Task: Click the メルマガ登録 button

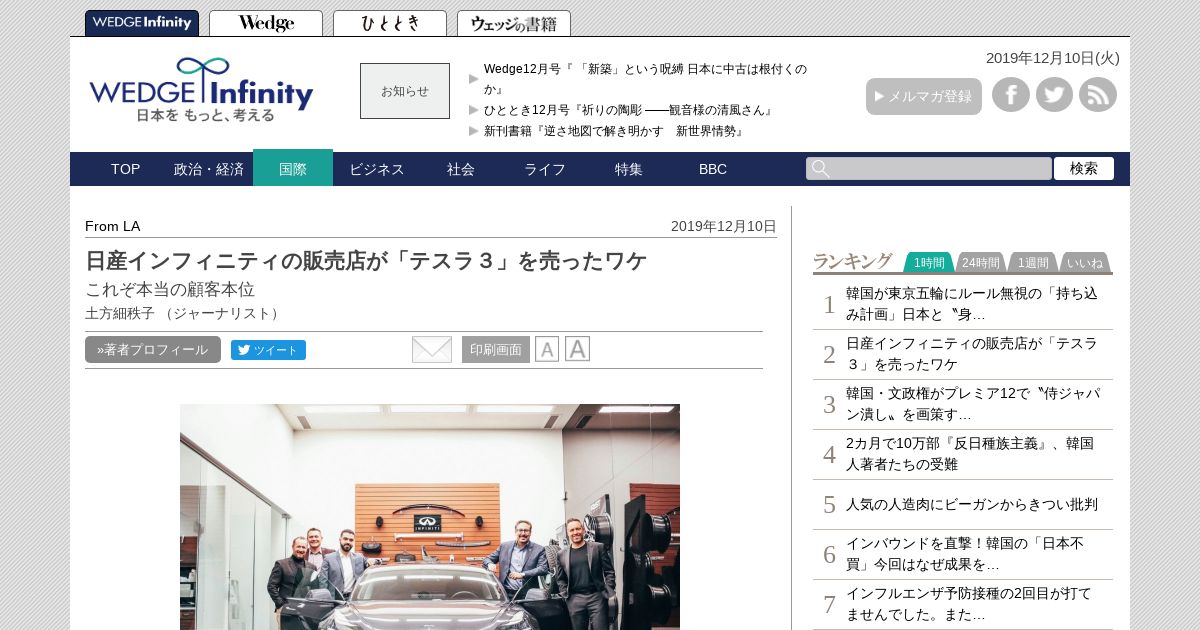Action: point(924,96)
